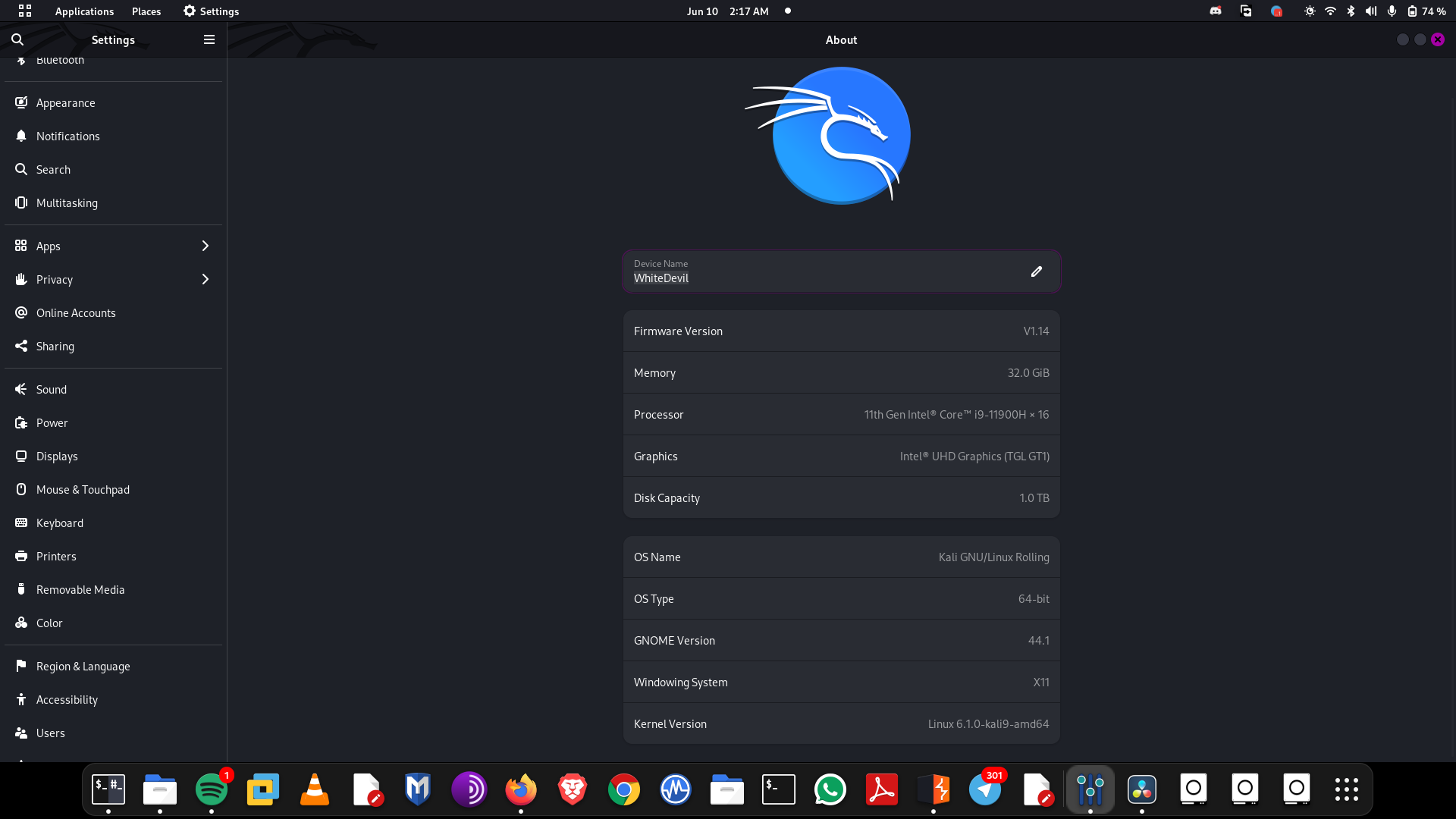The image size is (1456, 819).
Task: Expand the Privacy settings section
Action: [x=114, y=279]
